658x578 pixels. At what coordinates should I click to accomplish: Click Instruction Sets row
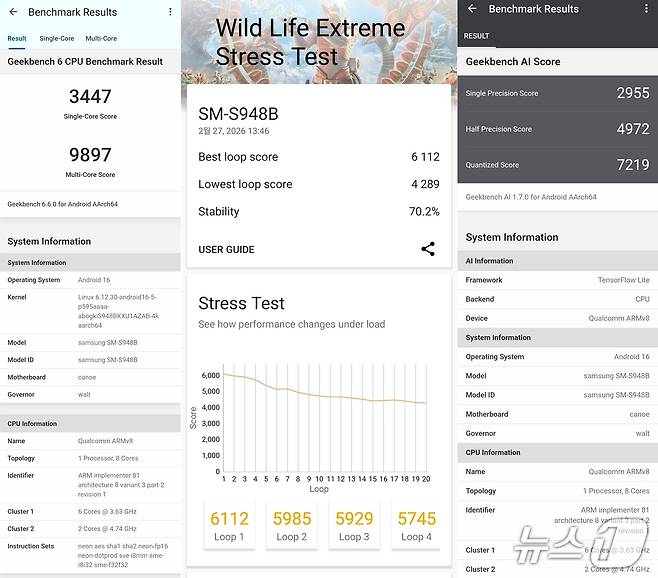click(x=90, y=555)
